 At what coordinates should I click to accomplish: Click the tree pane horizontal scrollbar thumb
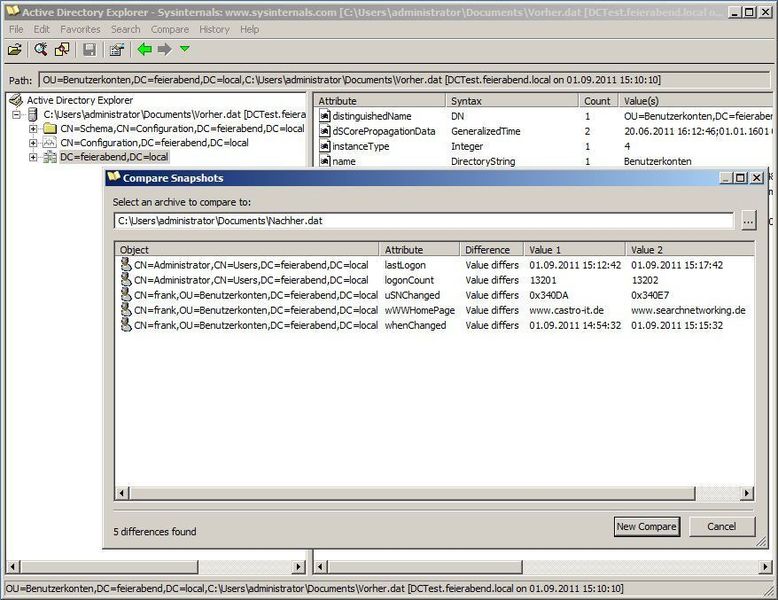coord(109,566)
